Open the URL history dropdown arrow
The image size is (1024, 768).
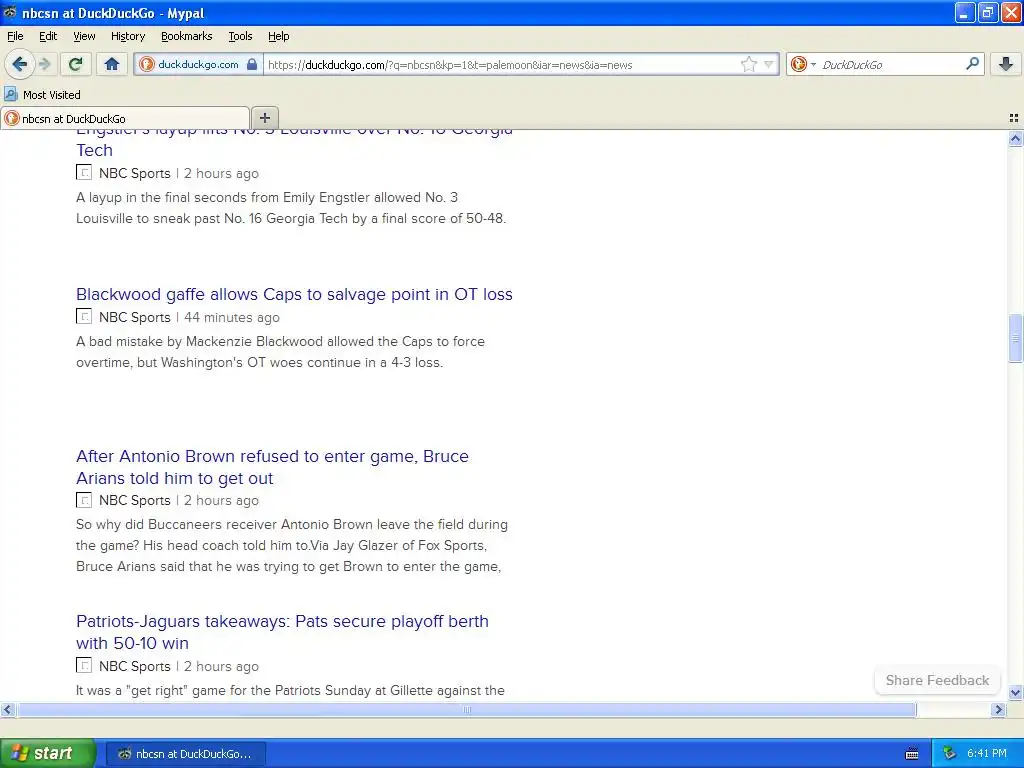(x=769, y=64)
